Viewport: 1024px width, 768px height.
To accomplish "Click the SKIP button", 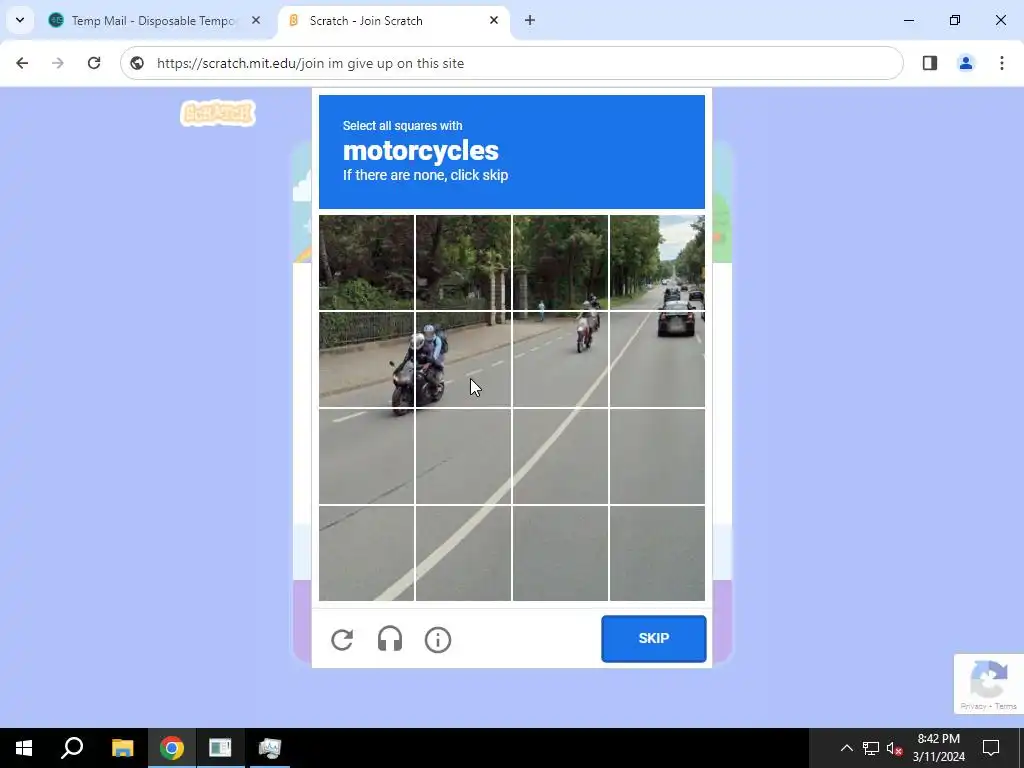I will pyautogui.click(x=654, y=639).
